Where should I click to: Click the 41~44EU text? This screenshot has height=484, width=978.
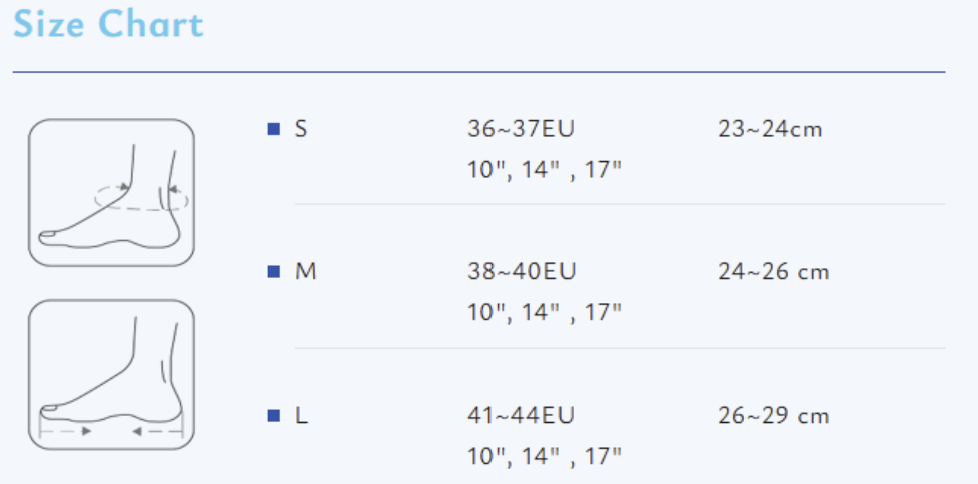pyautogui.click(x=521, y=415)
